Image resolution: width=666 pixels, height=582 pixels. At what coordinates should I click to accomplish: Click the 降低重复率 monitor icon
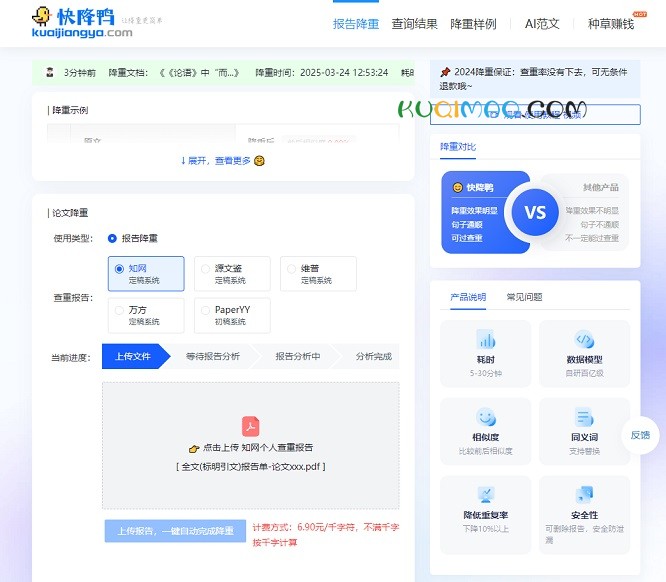pyautogui.click(x=486, y=494)
